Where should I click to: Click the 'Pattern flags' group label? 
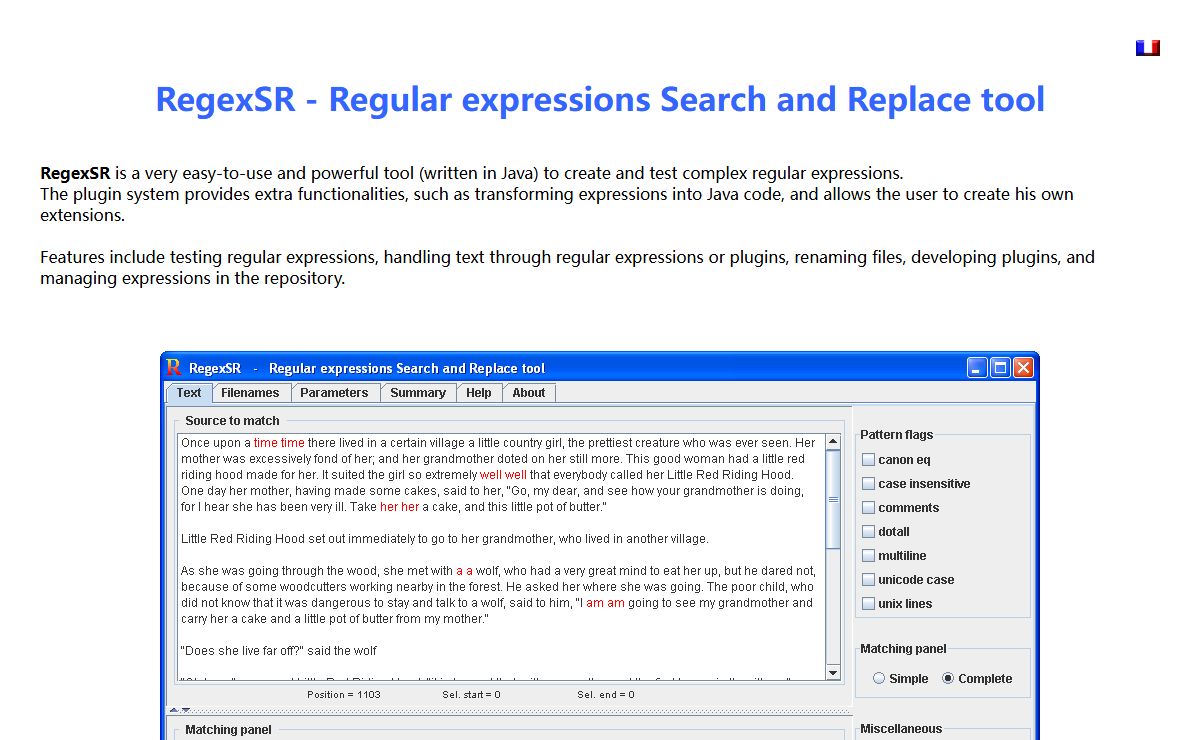897,435
